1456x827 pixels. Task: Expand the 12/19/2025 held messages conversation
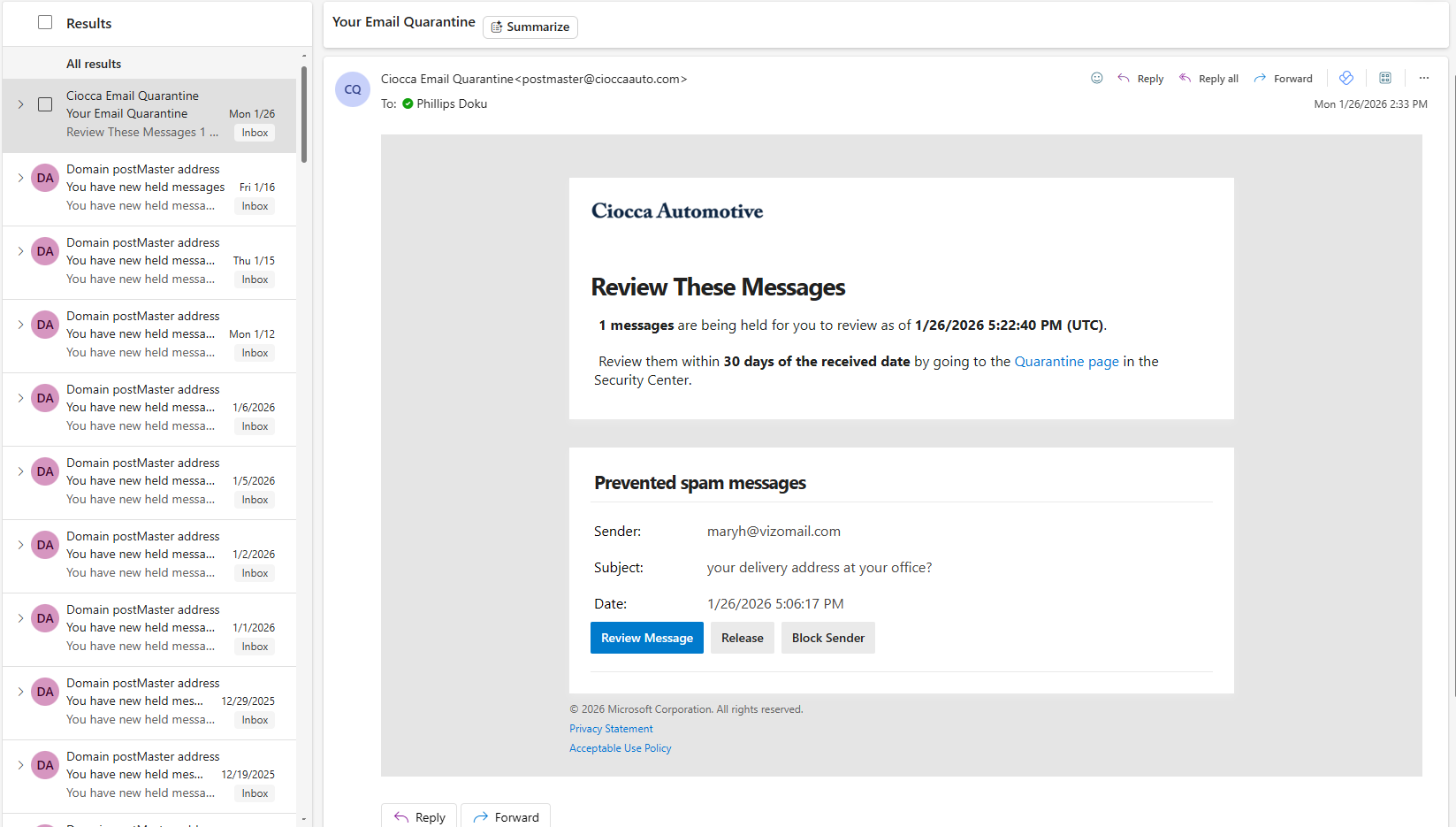(20, 765)
